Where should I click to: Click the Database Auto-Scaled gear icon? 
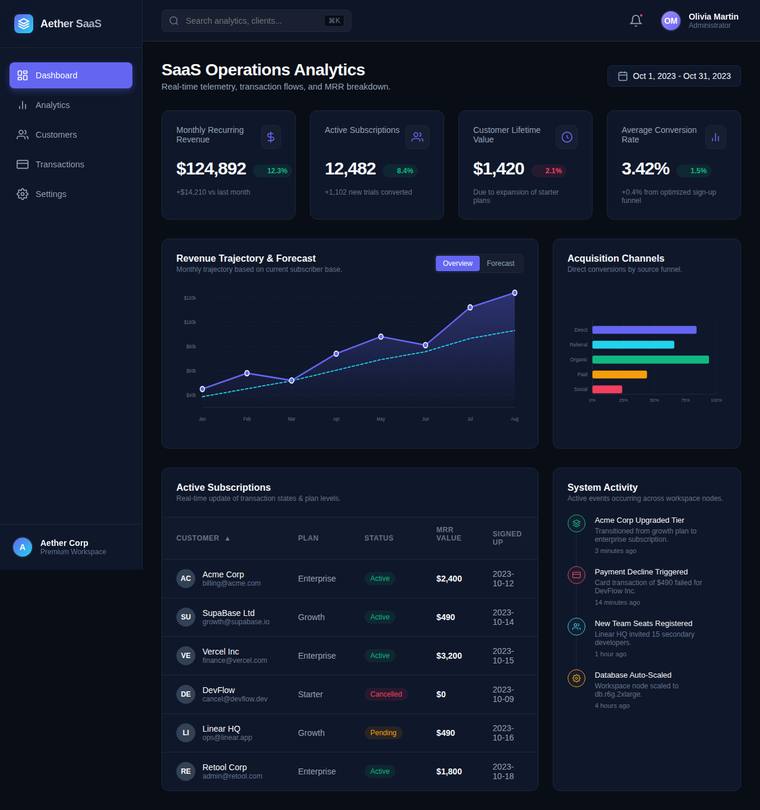coord(577,678)
